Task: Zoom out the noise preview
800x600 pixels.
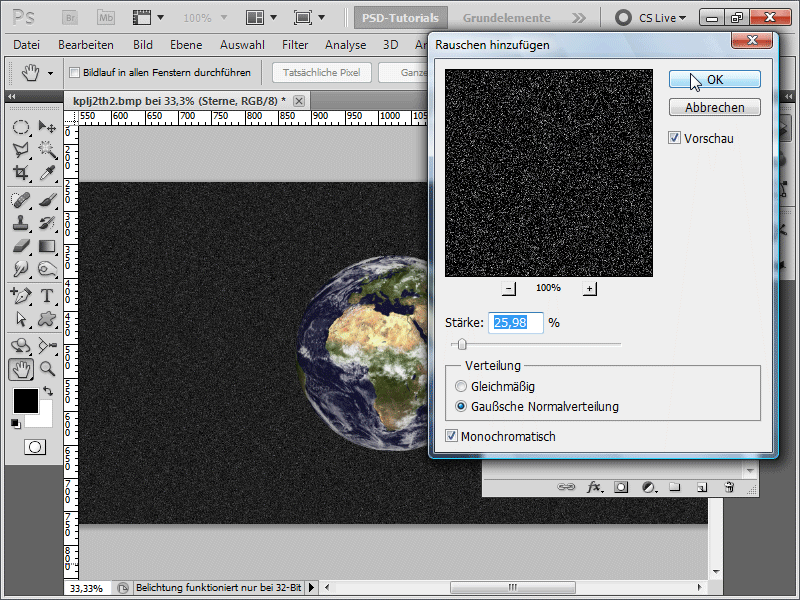Action: pyautogui.click(x=508, y=288)
